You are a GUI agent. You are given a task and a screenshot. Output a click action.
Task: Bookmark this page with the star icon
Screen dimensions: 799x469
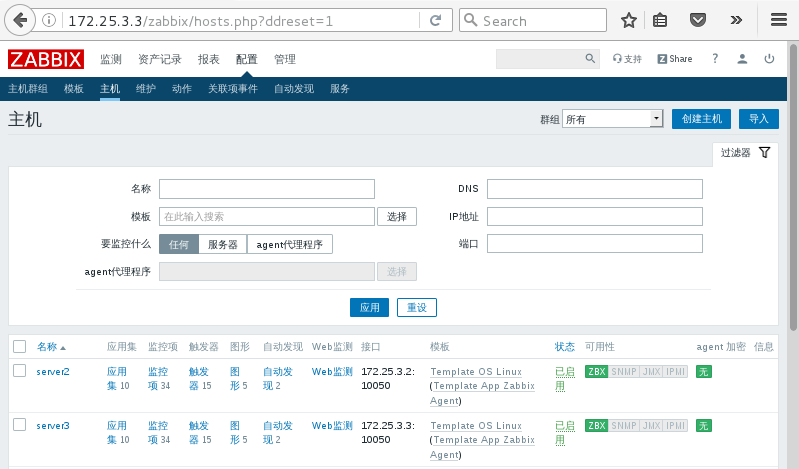[629, 20]
